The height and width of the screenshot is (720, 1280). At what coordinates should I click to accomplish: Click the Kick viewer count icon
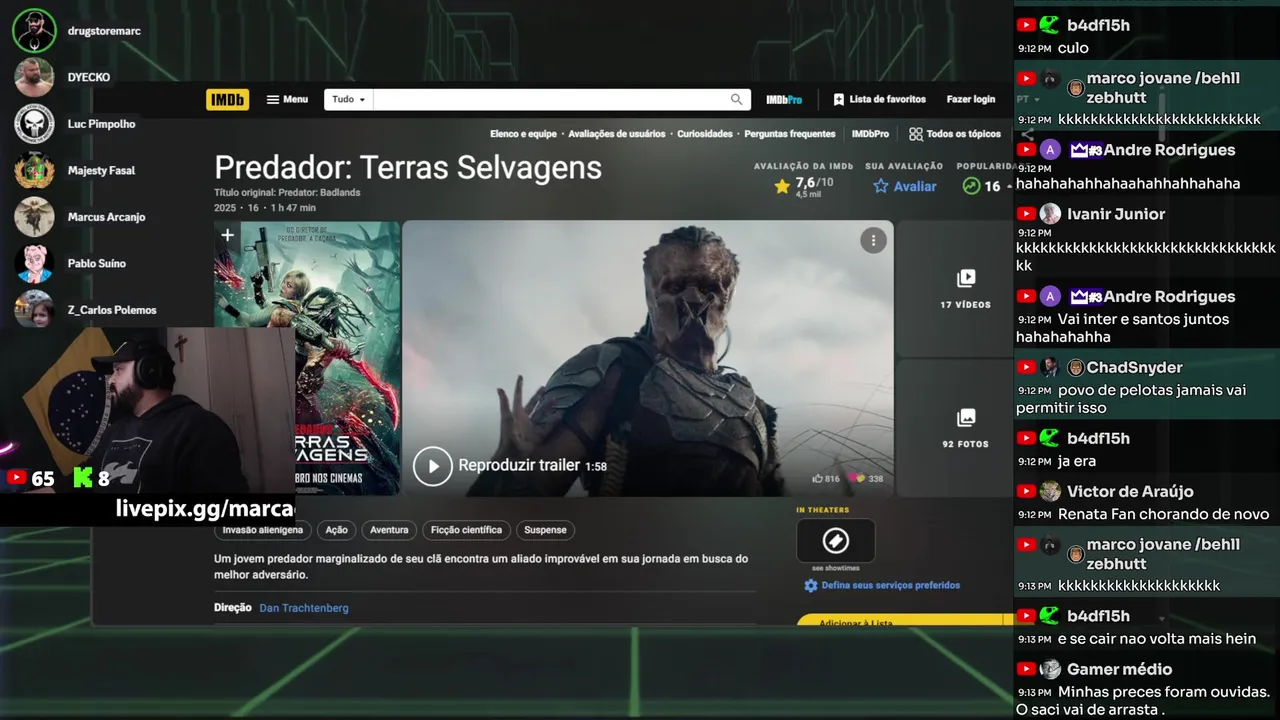(82, 478)
